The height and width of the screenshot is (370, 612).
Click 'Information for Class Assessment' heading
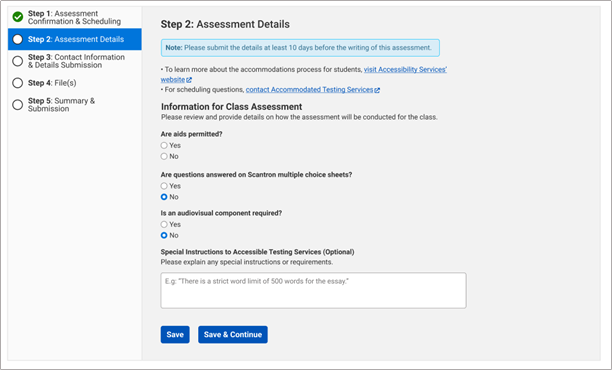(231, 107)
